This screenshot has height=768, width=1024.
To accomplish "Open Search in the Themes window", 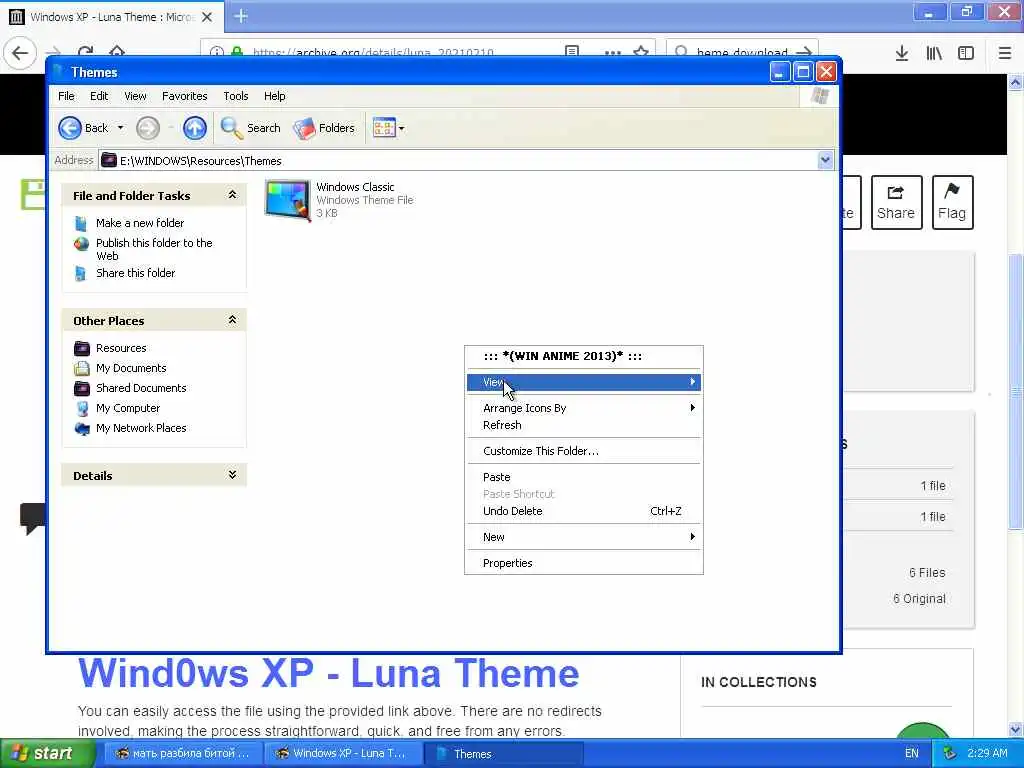I will 251,128.
